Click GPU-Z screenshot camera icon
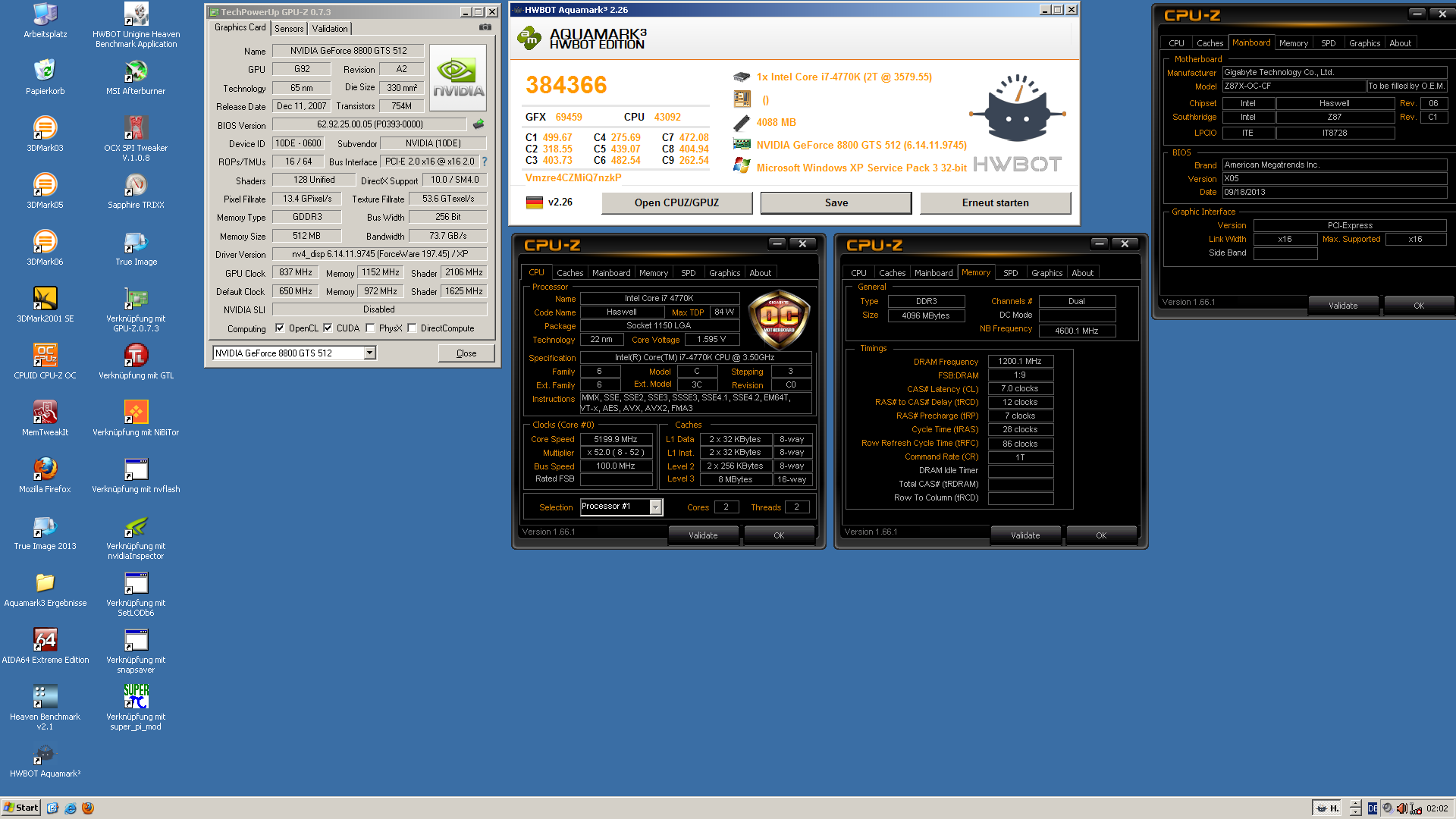The width and height of the screenshot is (1456, 819). point(485,27)
